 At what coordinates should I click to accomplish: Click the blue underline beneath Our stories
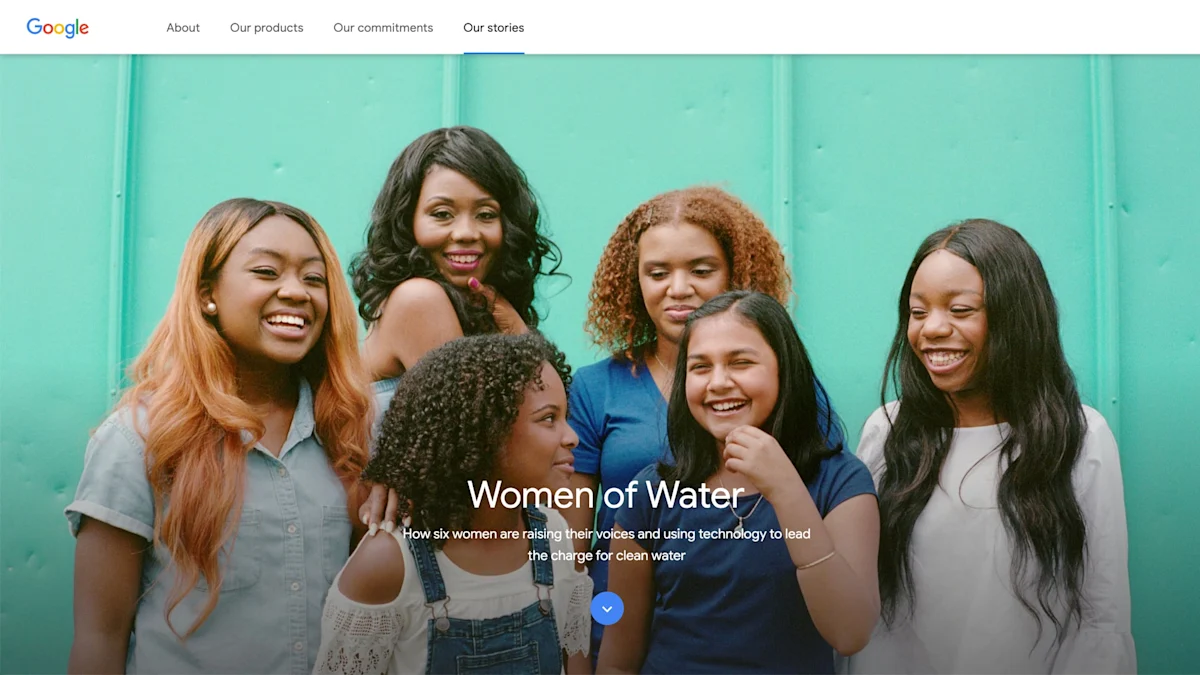coord(494,53)
